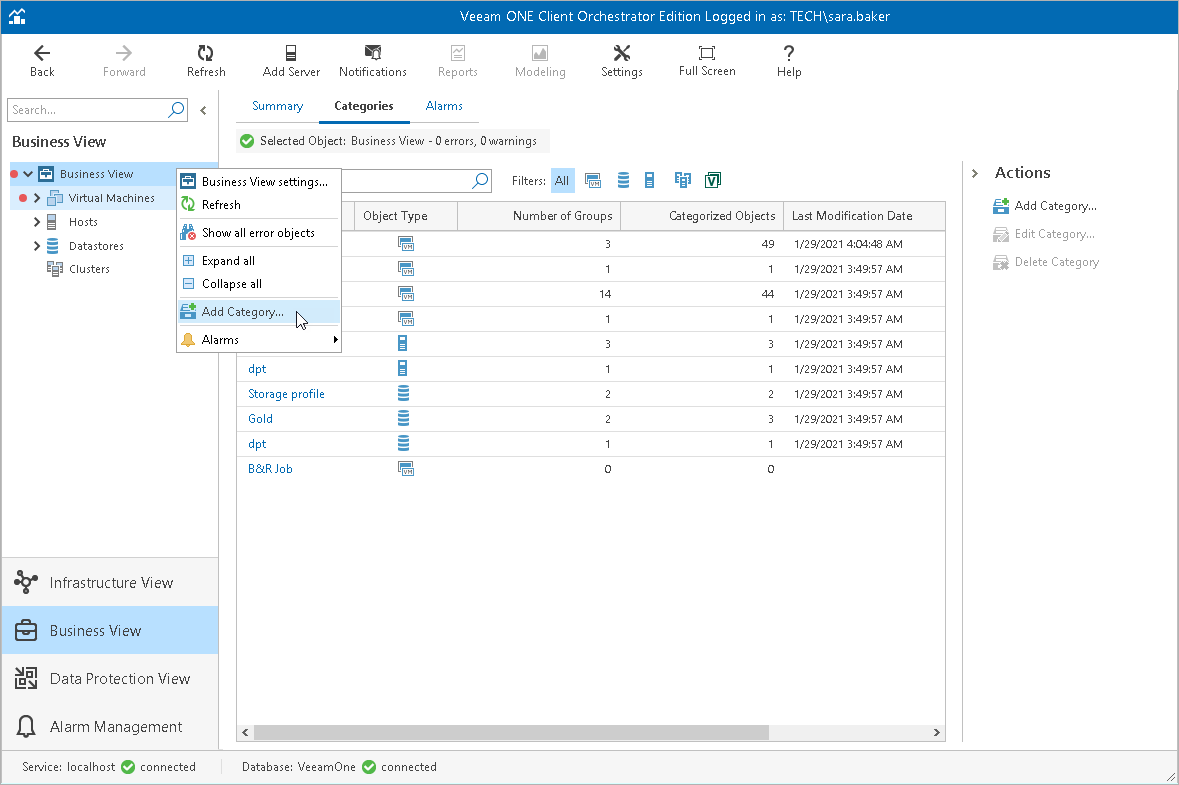1179x785 pixels.
Task: Click Add Category in Actions pane
Action: [1055, 206]
